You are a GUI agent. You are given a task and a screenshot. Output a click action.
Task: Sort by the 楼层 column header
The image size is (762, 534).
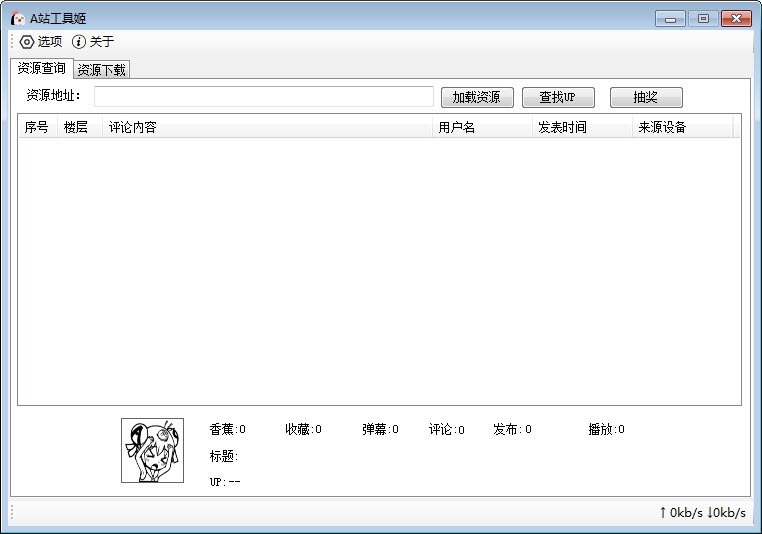[80, 127]
